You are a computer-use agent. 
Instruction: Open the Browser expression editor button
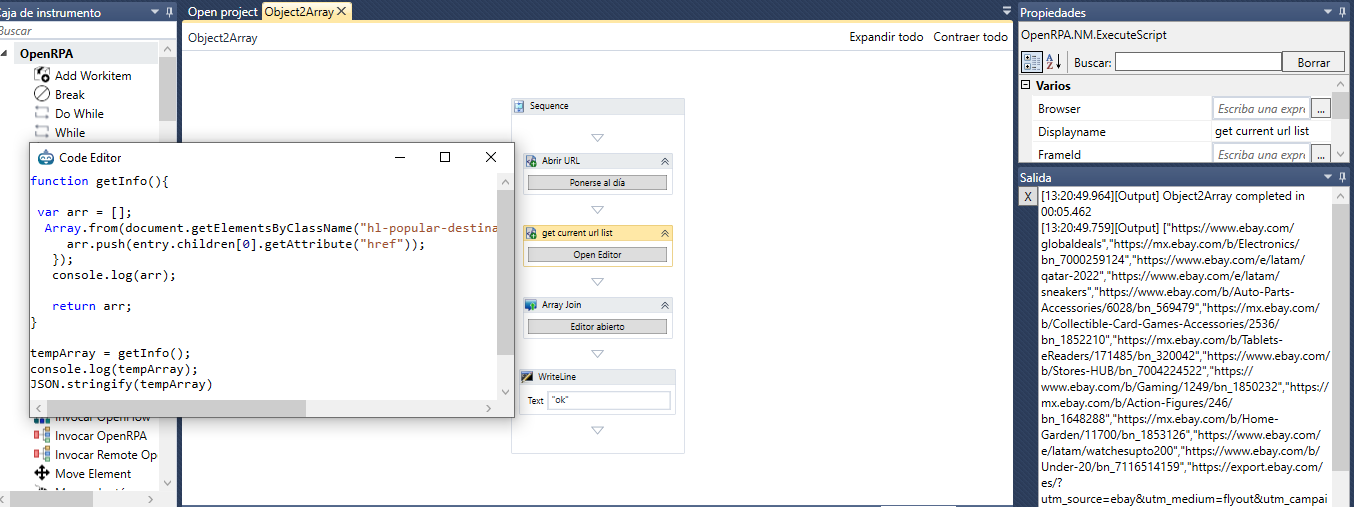click(x=1321, y=108)
